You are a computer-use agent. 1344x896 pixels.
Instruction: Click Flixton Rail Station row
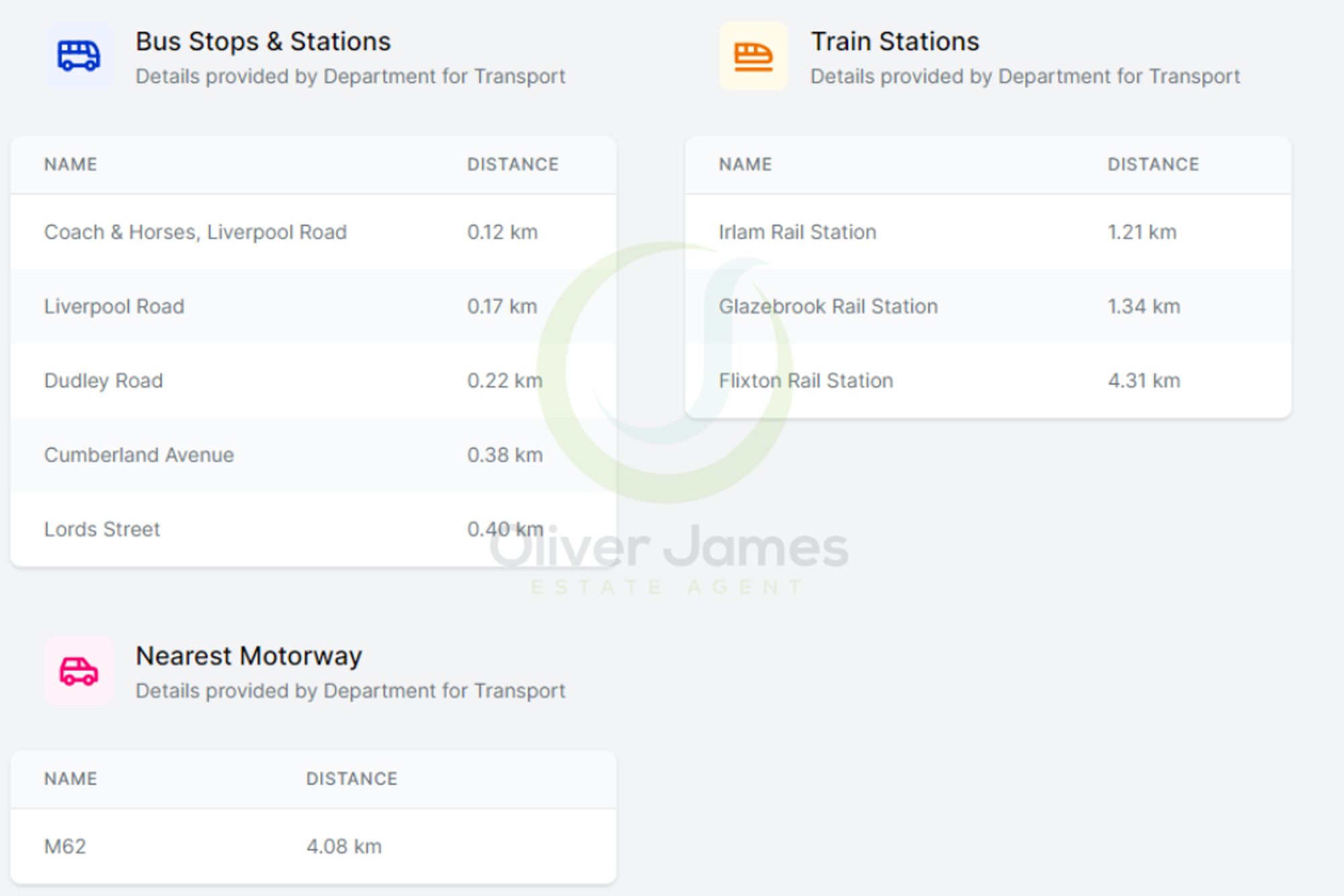806,381
